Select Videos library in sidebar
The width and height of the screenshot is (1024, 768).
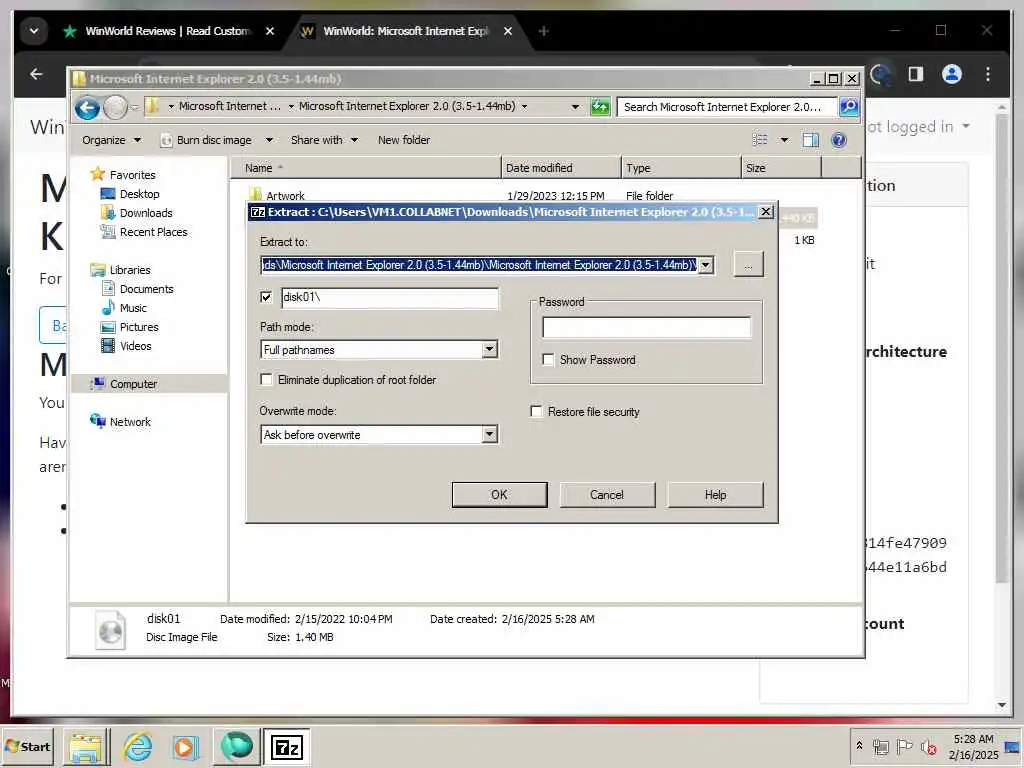point(135,346)
